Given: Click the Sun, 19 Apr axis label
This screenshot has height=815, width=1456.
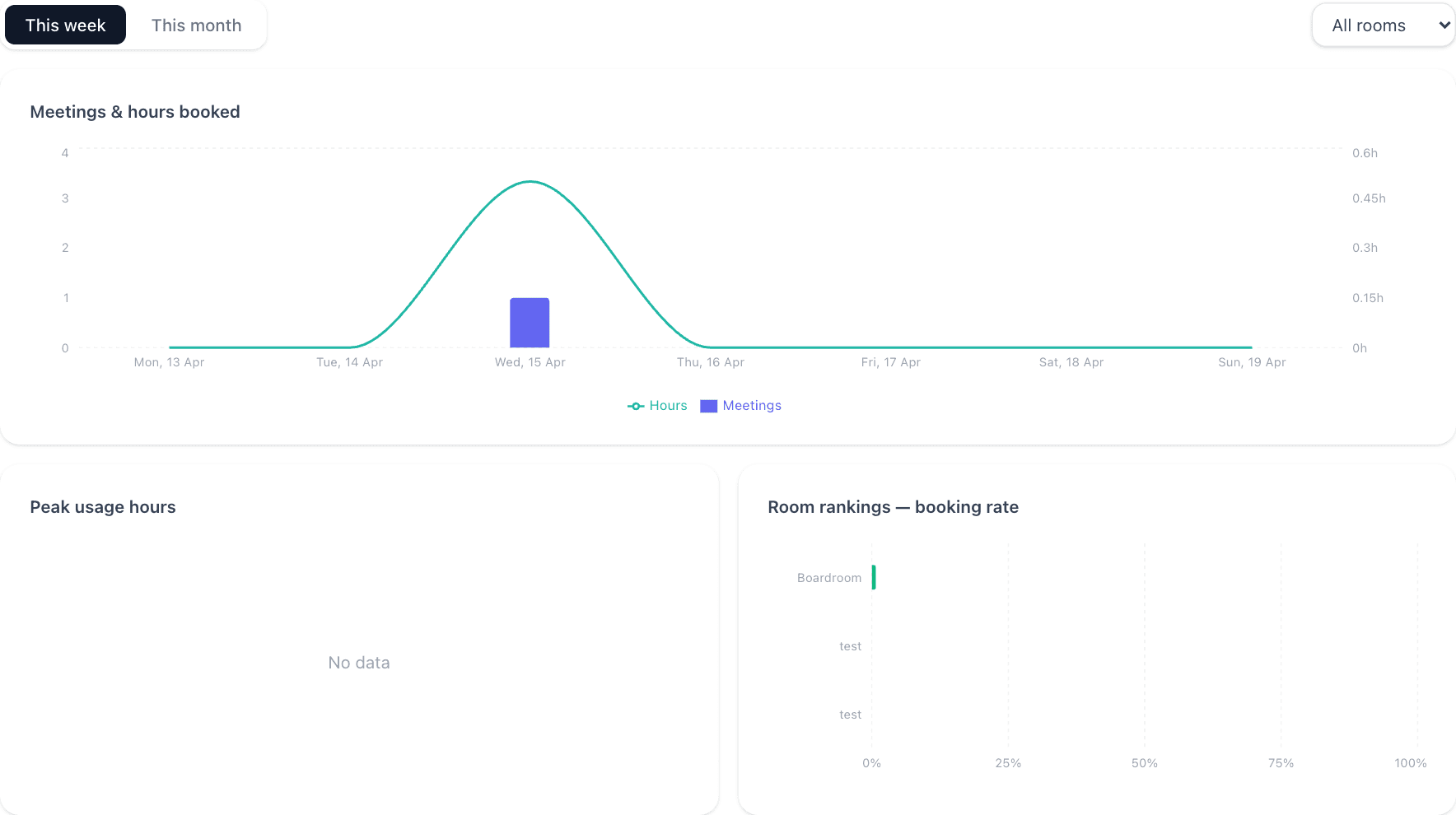Looking at the screenshot, I should [x=1251, y=361].
